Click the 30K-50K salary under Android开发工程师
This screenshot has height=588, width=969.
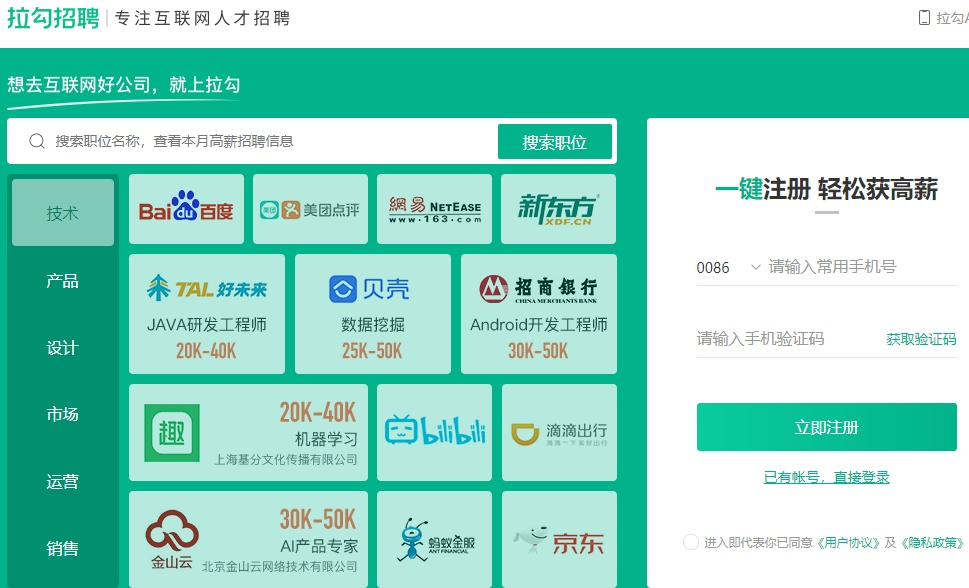(538, 351)
